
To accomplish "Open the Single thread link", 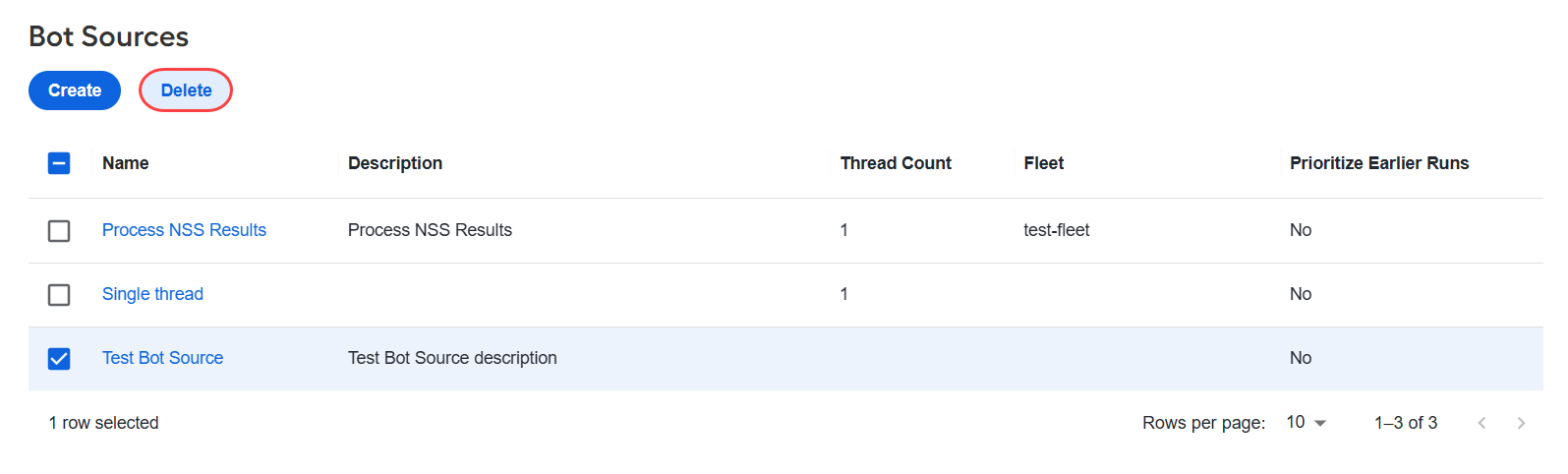I will 152,294.
